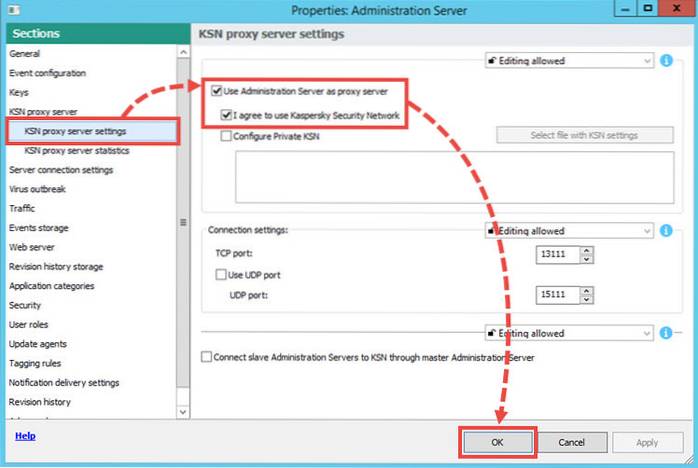This screenshot has width=698, height=468.
Task: Decrease UDP port with the down arrow
Action: (586, 300)
